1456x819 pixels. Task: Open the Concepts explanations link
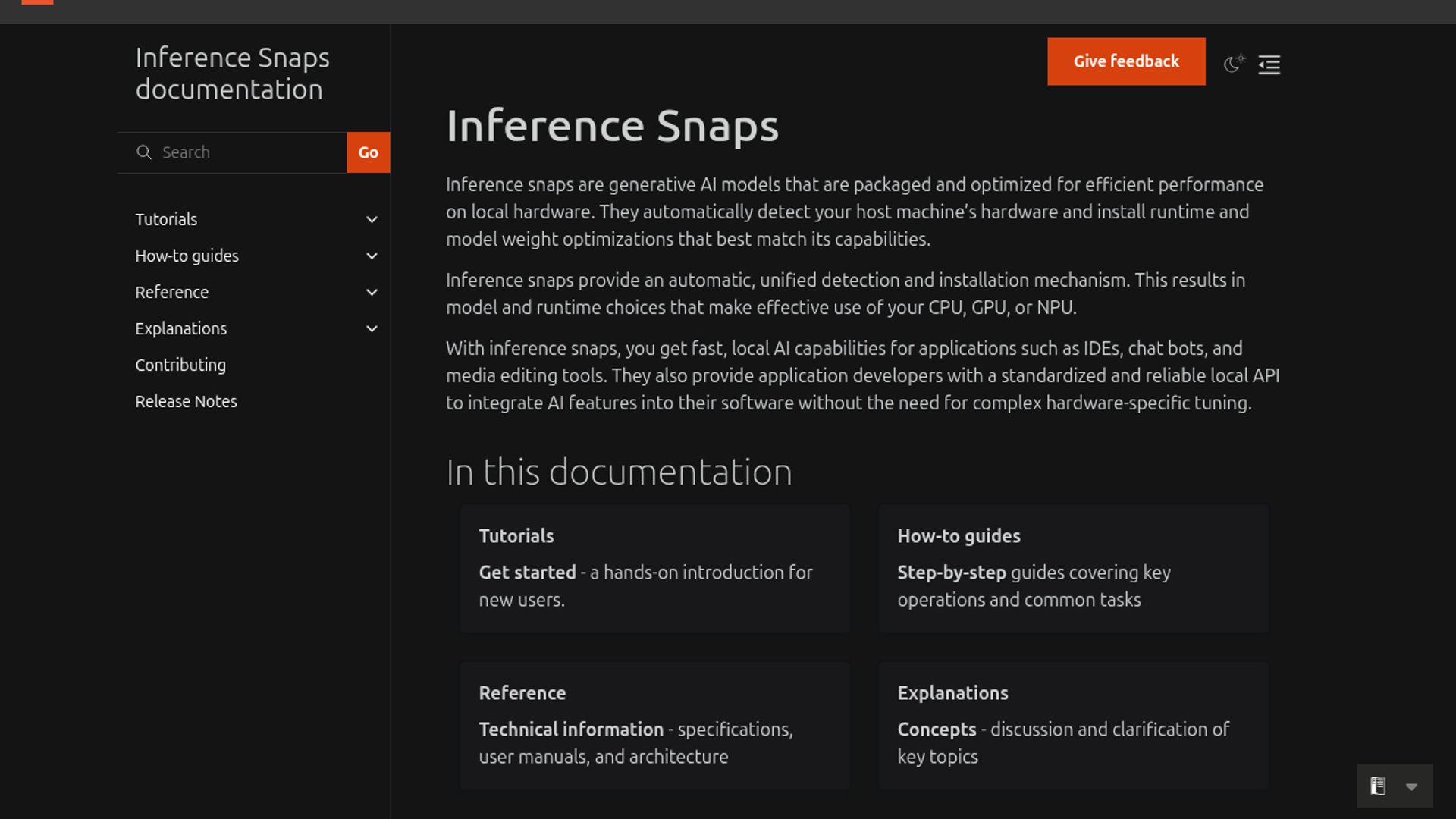pyautogui.click(x=937, y=730)
